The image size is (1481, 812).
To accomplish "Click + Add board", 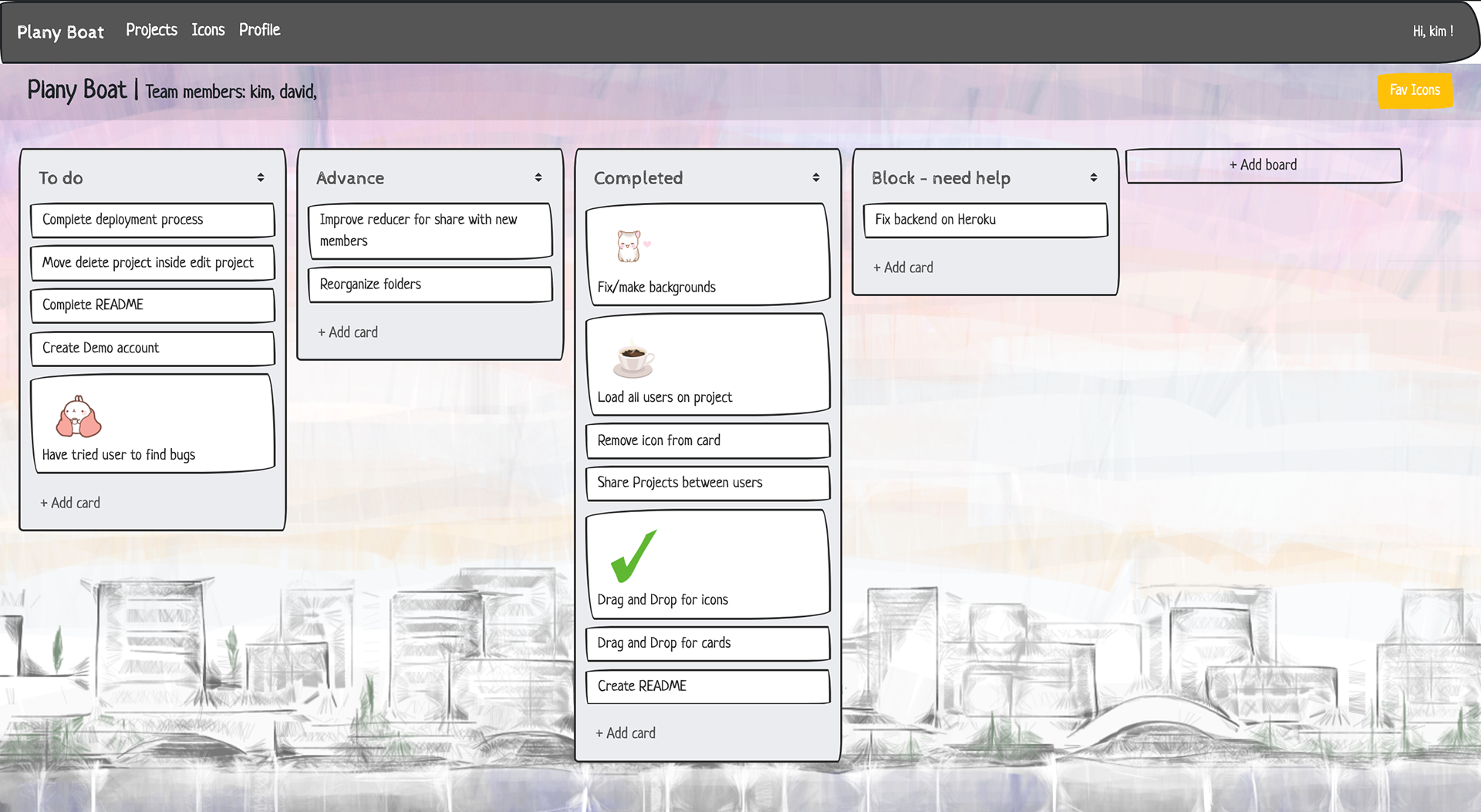I will [1263, 165].
